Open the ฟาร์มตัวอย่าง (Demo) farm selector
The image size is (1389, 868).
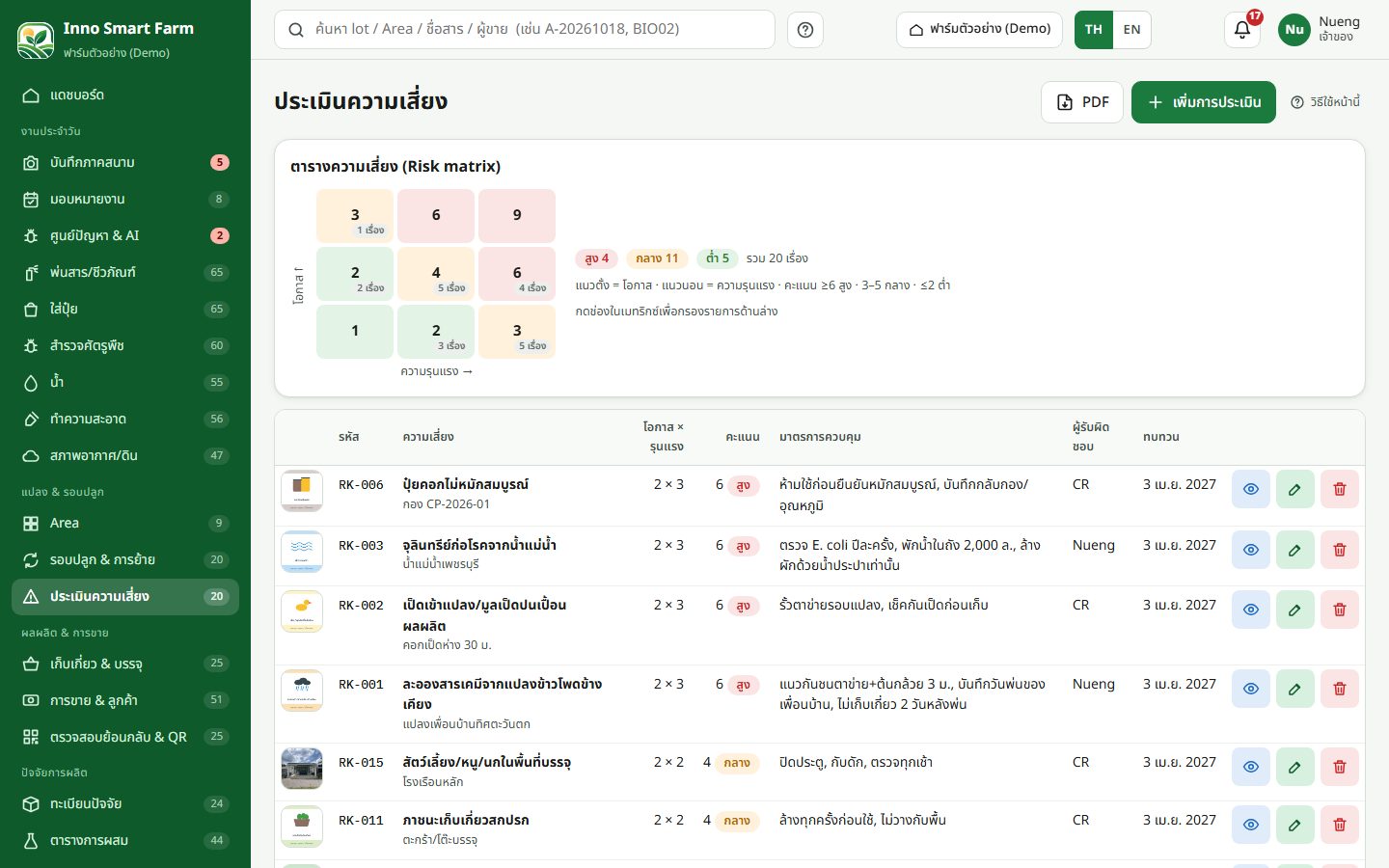(979, 30)
